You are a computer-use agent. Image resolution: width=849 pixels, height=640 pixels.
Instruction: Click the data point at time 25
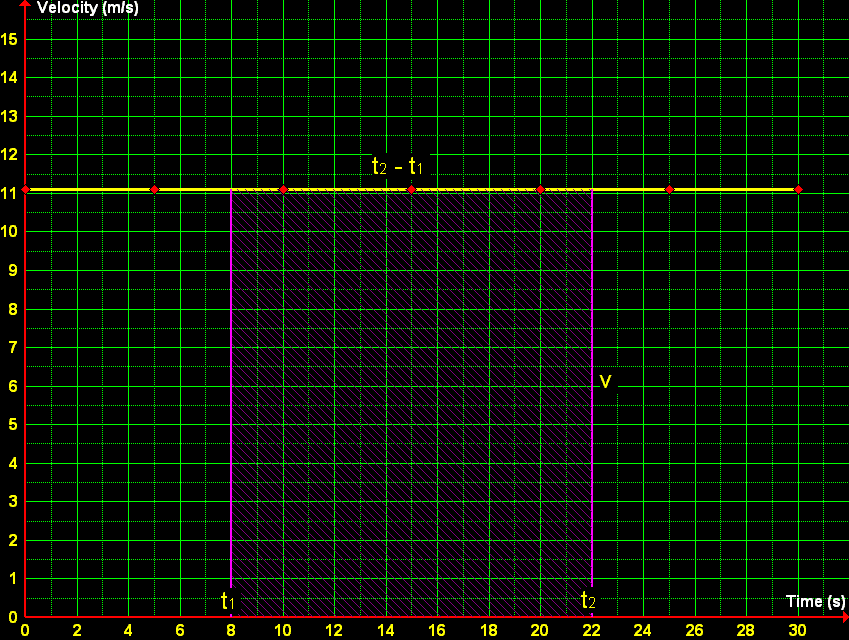point(668,188)
